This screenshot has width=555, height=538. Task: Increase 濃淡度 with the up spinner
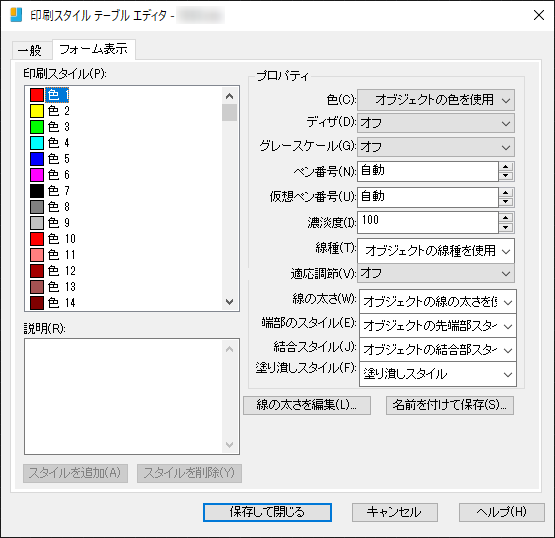pyautogui.click(x=506, y=218)
